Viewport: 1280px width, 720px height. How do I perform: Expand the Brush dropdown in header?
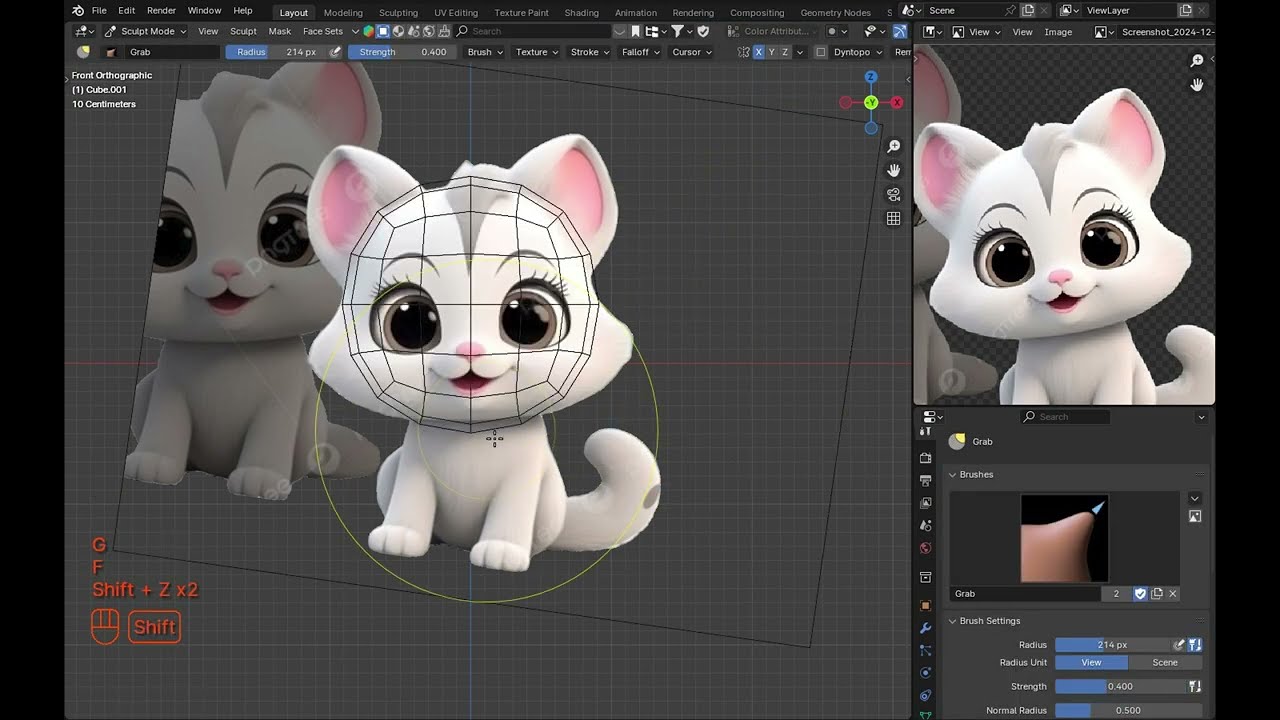(x=485, y=52)
